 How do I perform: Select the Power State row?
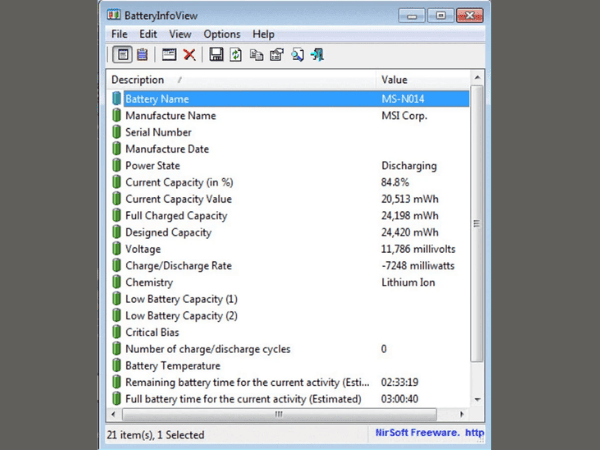(152, 166)
